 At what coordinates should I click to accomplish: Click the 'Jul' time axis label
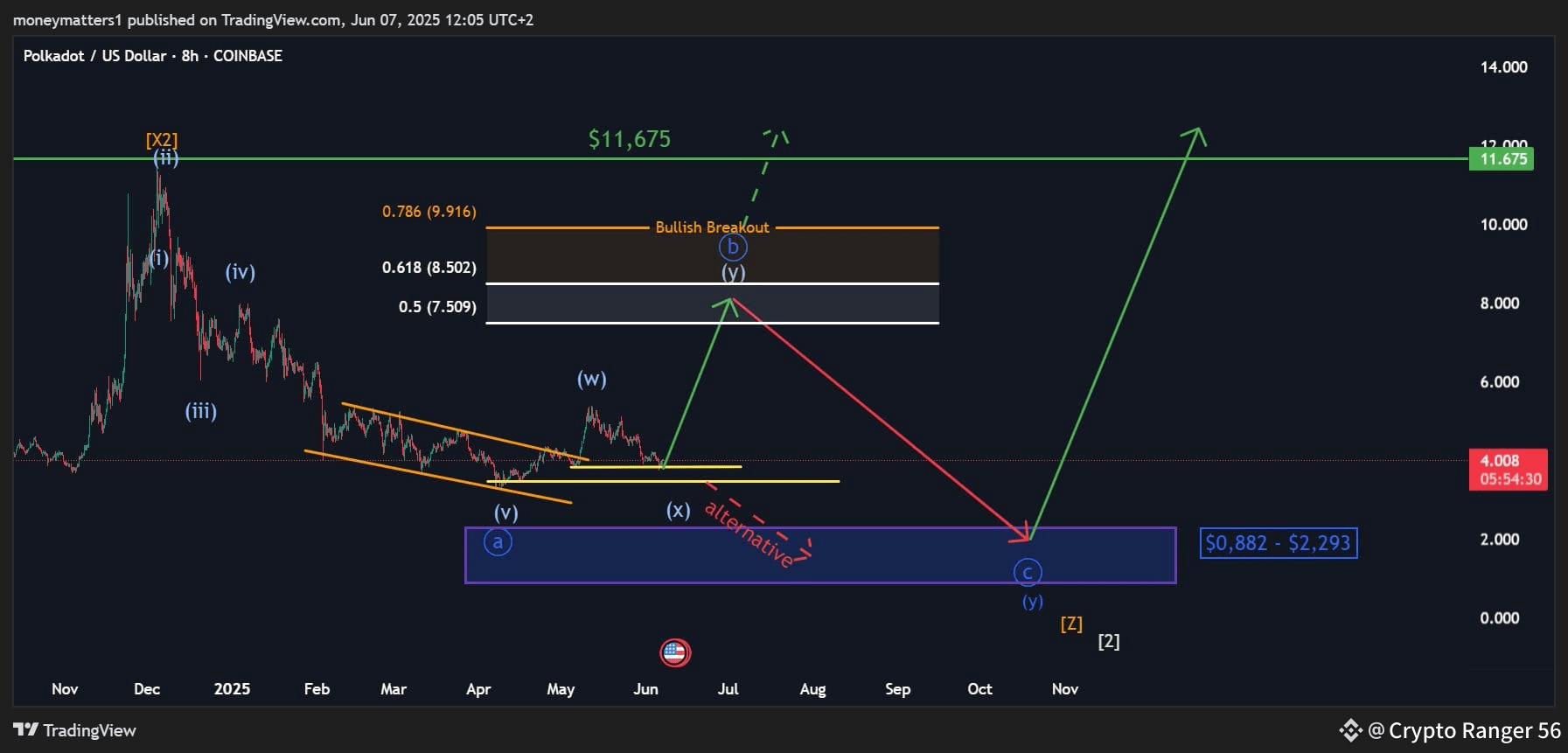pos(728,689)
